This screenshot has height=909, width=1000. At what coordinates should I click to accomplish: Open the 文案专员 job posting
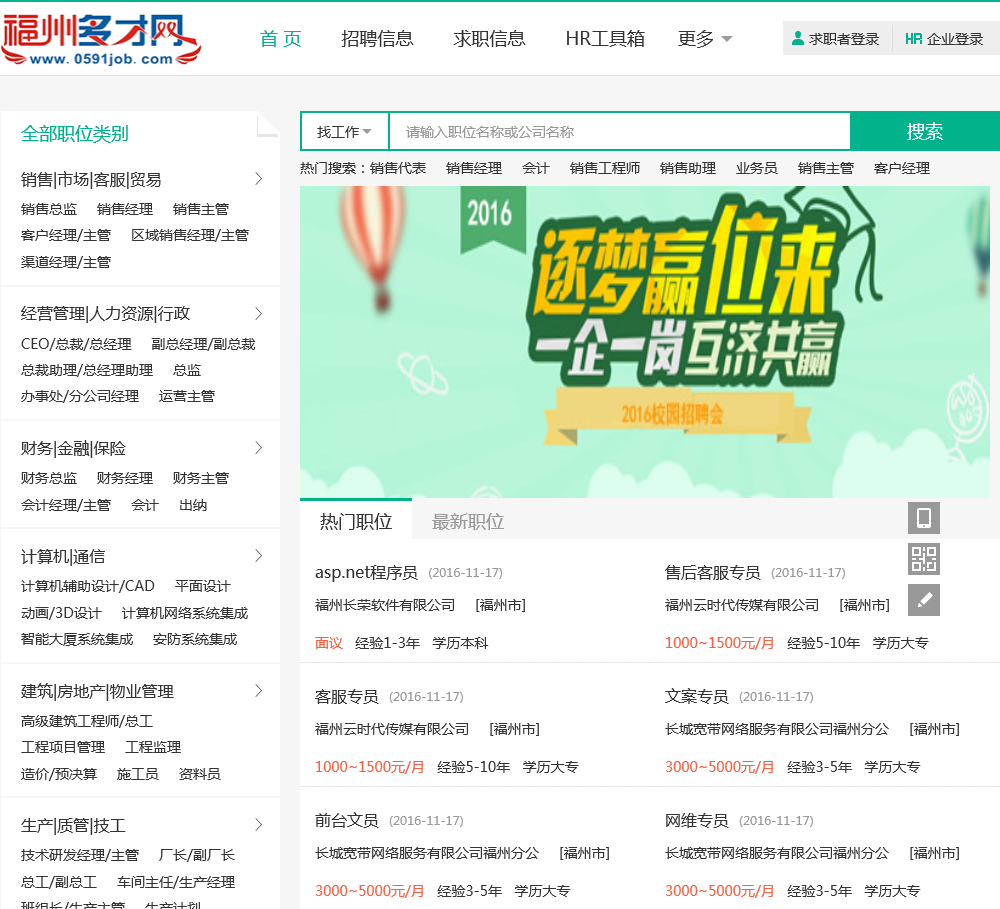[696, 696]
